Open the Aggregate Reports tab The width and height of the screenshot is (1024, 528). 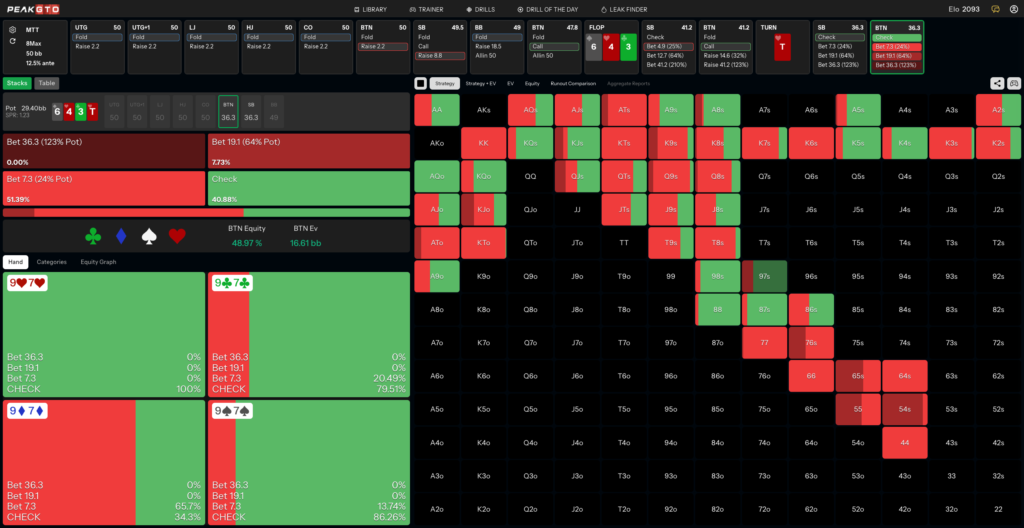[x=628, y=84]
